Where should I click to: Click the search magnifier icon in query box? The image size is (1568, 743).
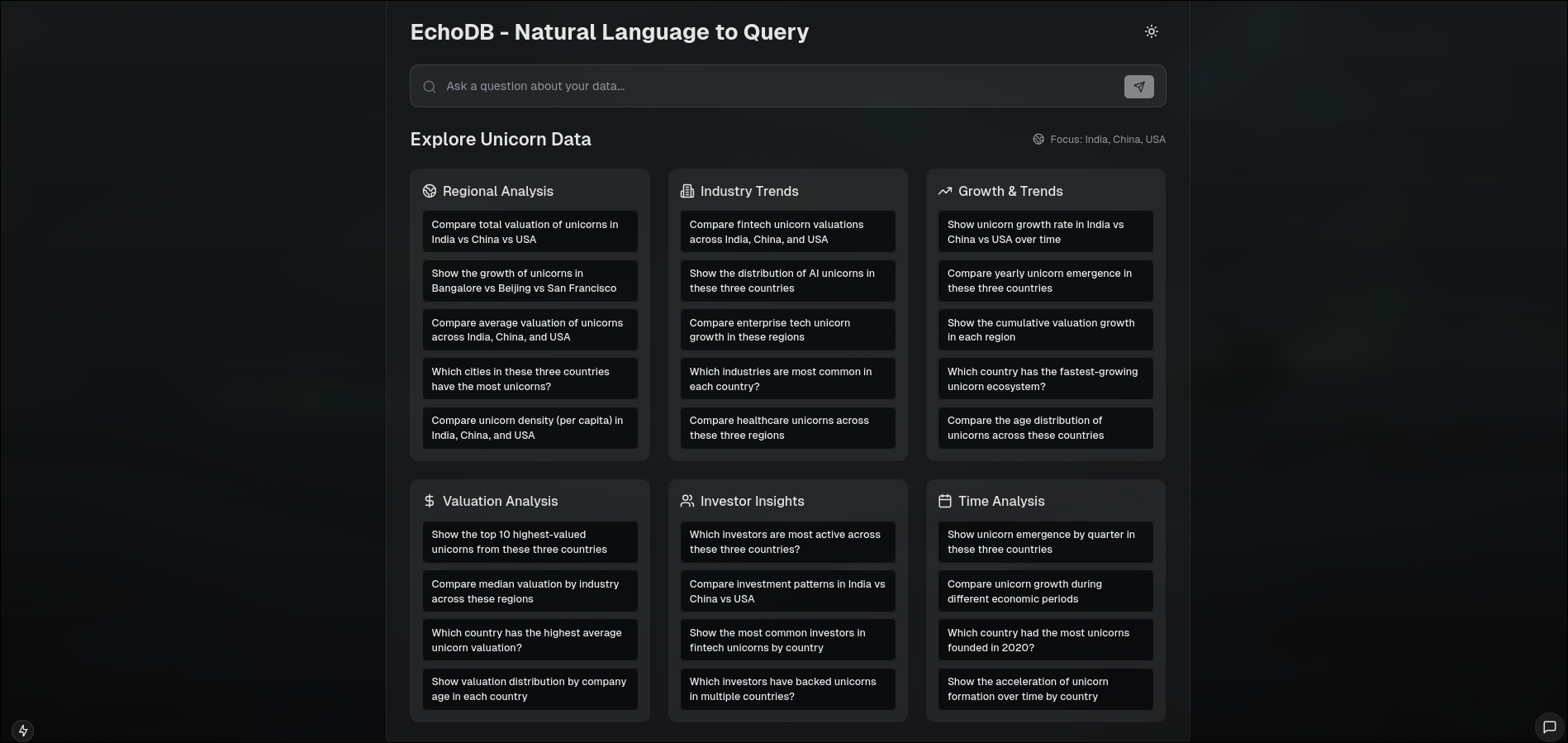430,87
